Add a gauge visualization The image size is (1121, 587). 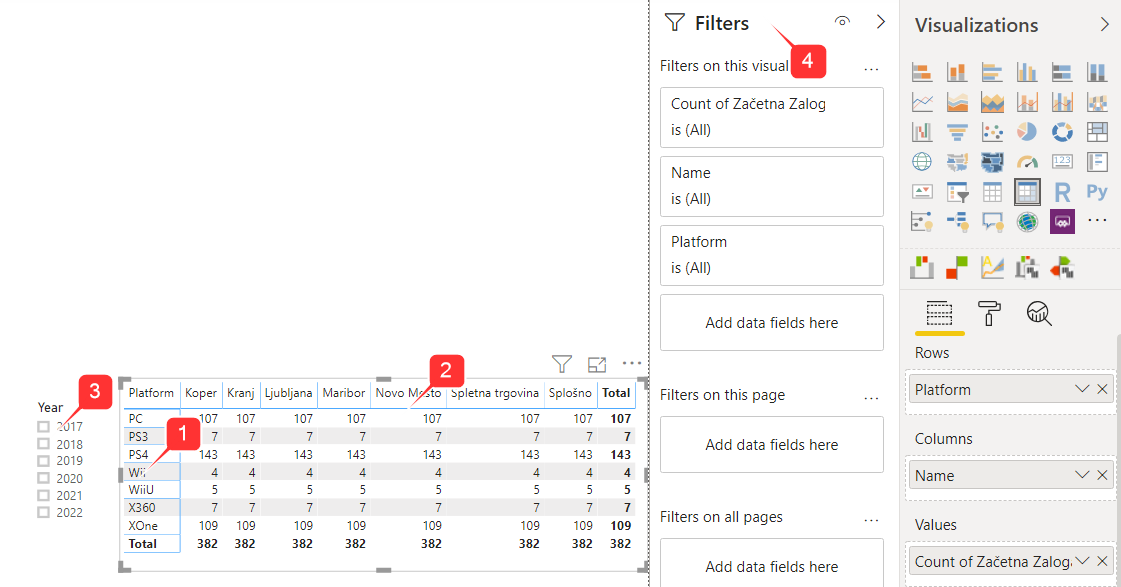(1027, 162)
